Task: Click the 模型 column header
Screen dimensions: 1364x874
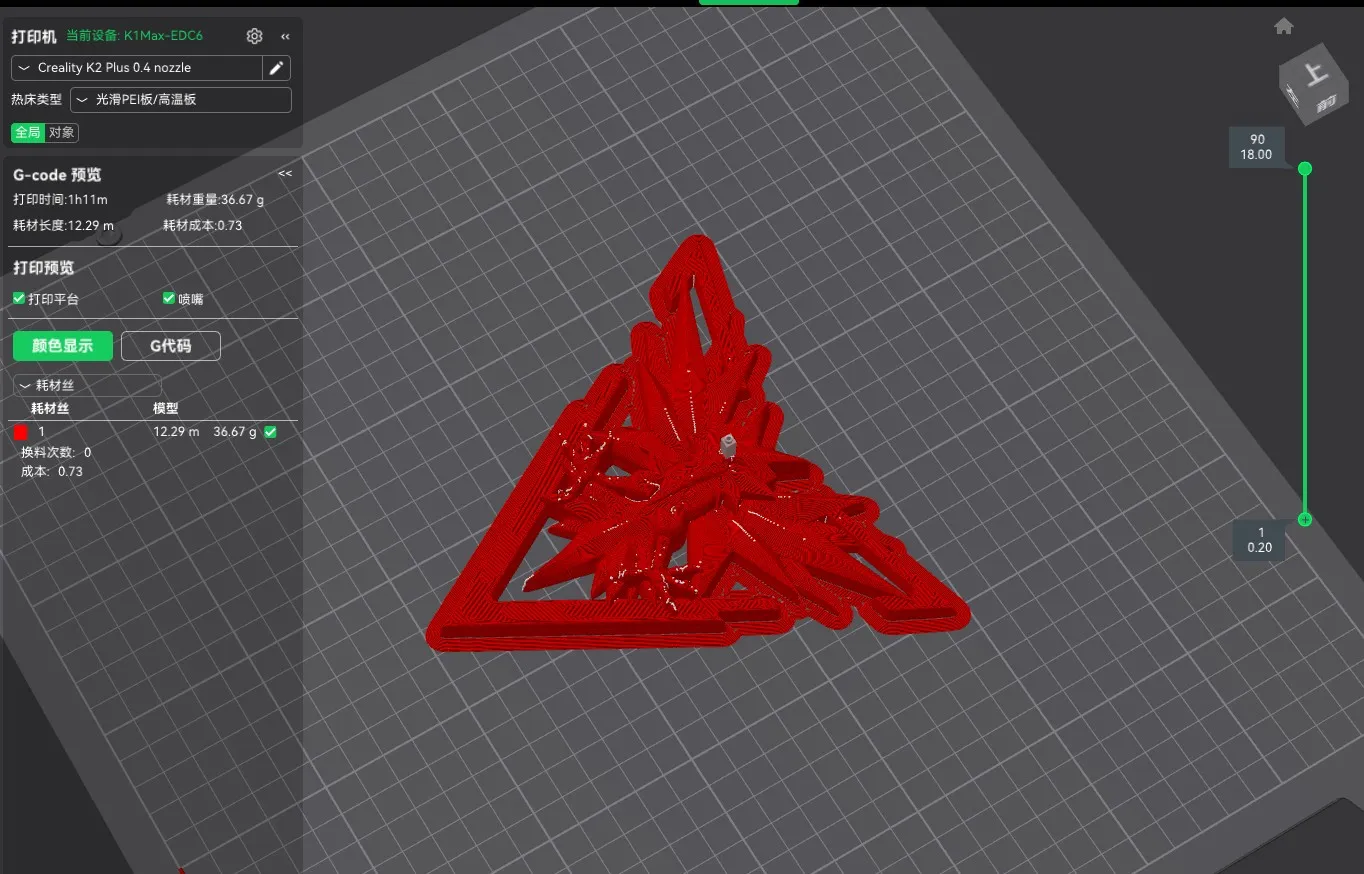Action: tap(165, 409)
